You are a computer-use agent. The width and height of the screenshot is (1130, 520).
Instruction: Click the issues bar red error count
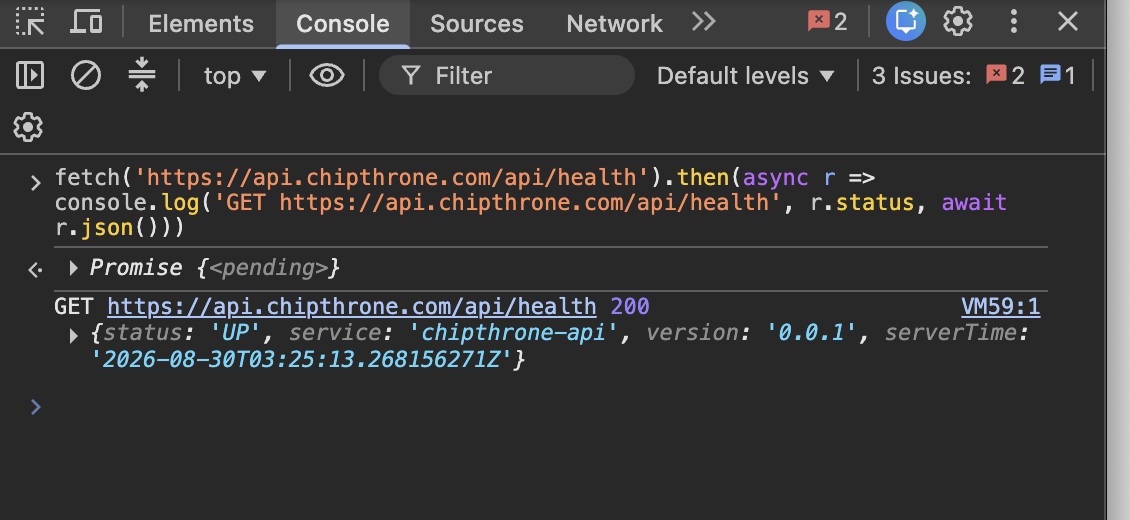[x=1005, y=76]
